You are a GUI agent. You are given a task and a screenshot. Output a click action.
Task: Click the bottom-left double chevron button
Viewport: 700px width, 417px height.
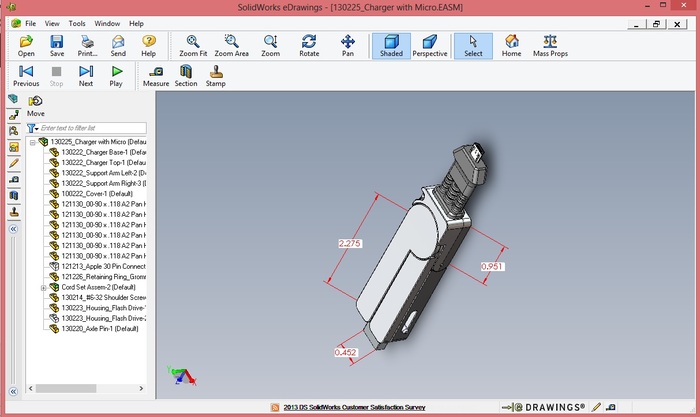click(13, 392)
